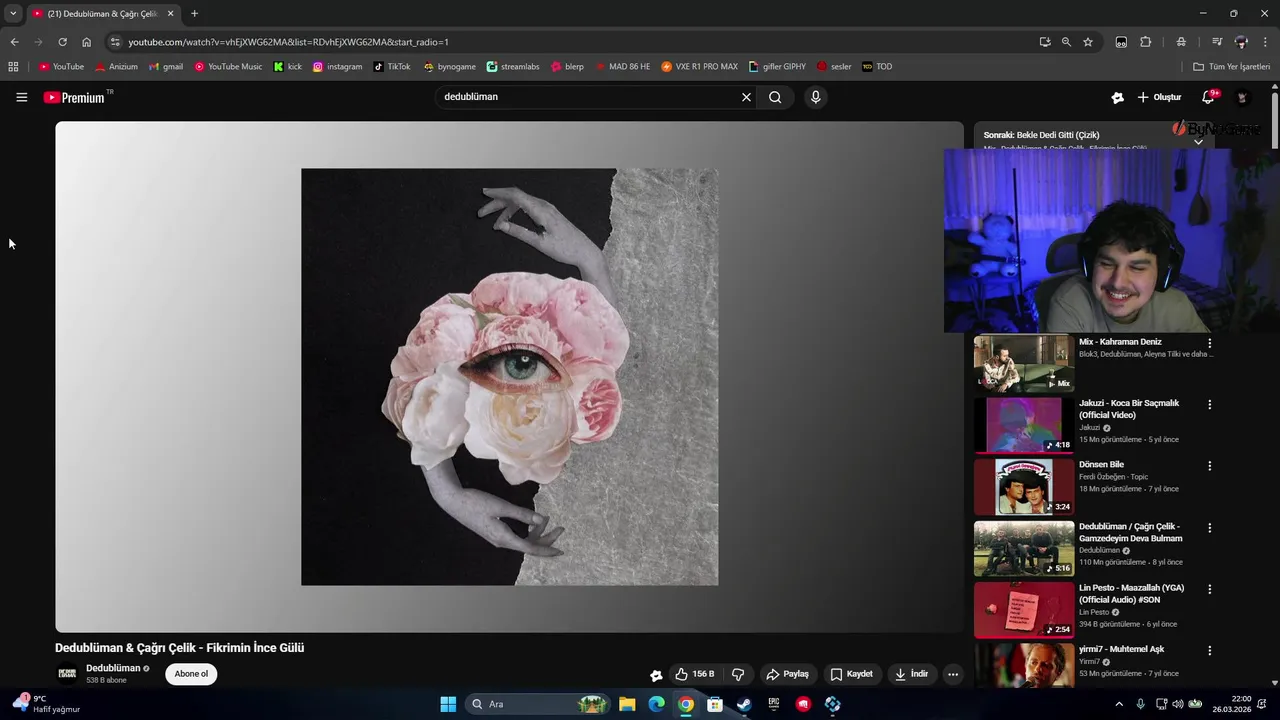The image size is (1280, 720).
Task: Open the streamlabs bookmark
Action: tap(513, 67)
